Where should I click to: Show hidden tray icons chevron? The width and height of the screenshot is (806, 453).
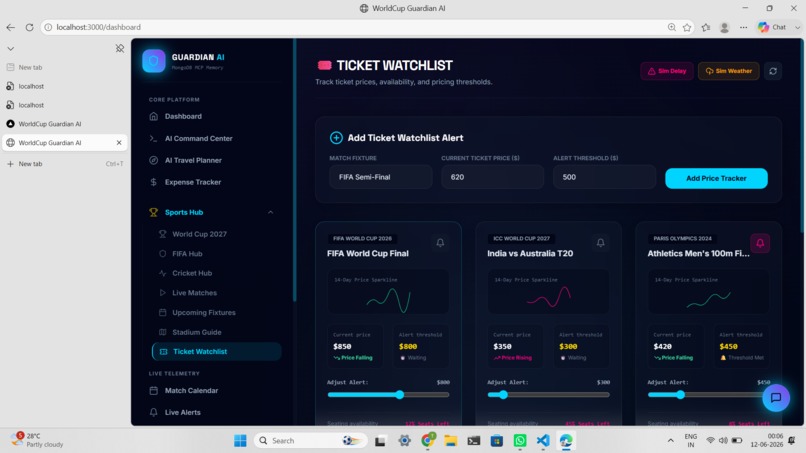tap(670, 441)
